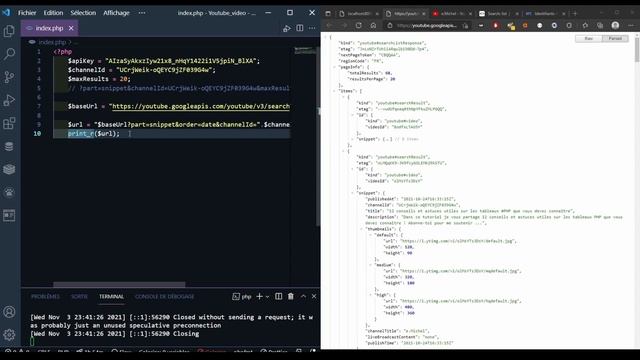Switch to the PROBLÈMES panel tab
Screen dimensions: 640x360
[45, 297]
